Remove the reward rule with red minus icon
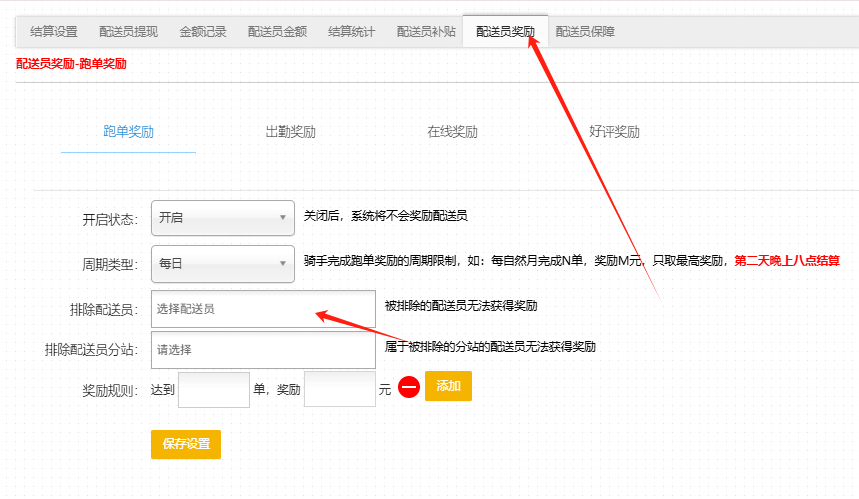 coord(409,387)
